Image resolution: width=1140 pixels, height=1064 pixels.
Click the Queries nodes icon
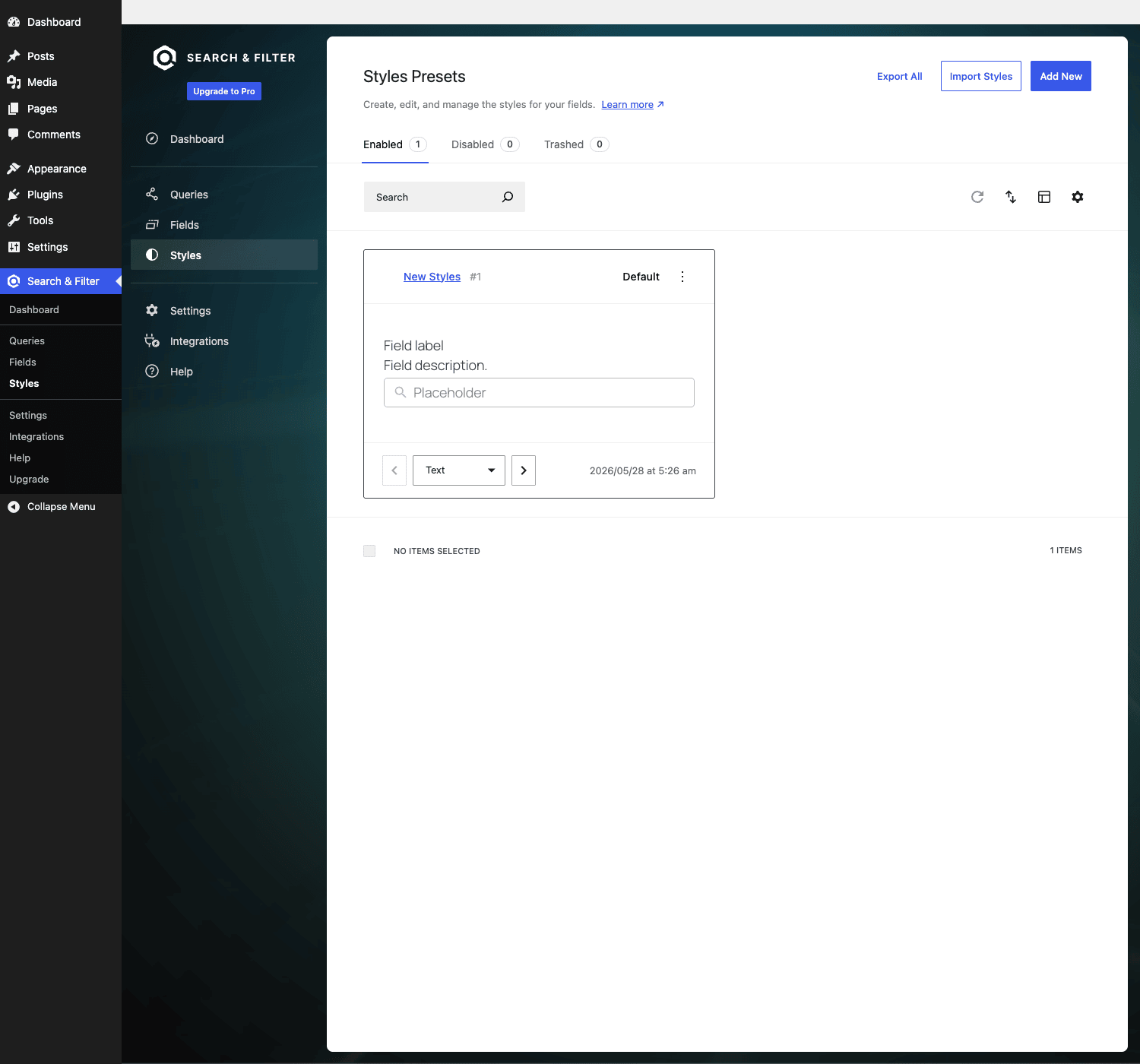[152, 194]
